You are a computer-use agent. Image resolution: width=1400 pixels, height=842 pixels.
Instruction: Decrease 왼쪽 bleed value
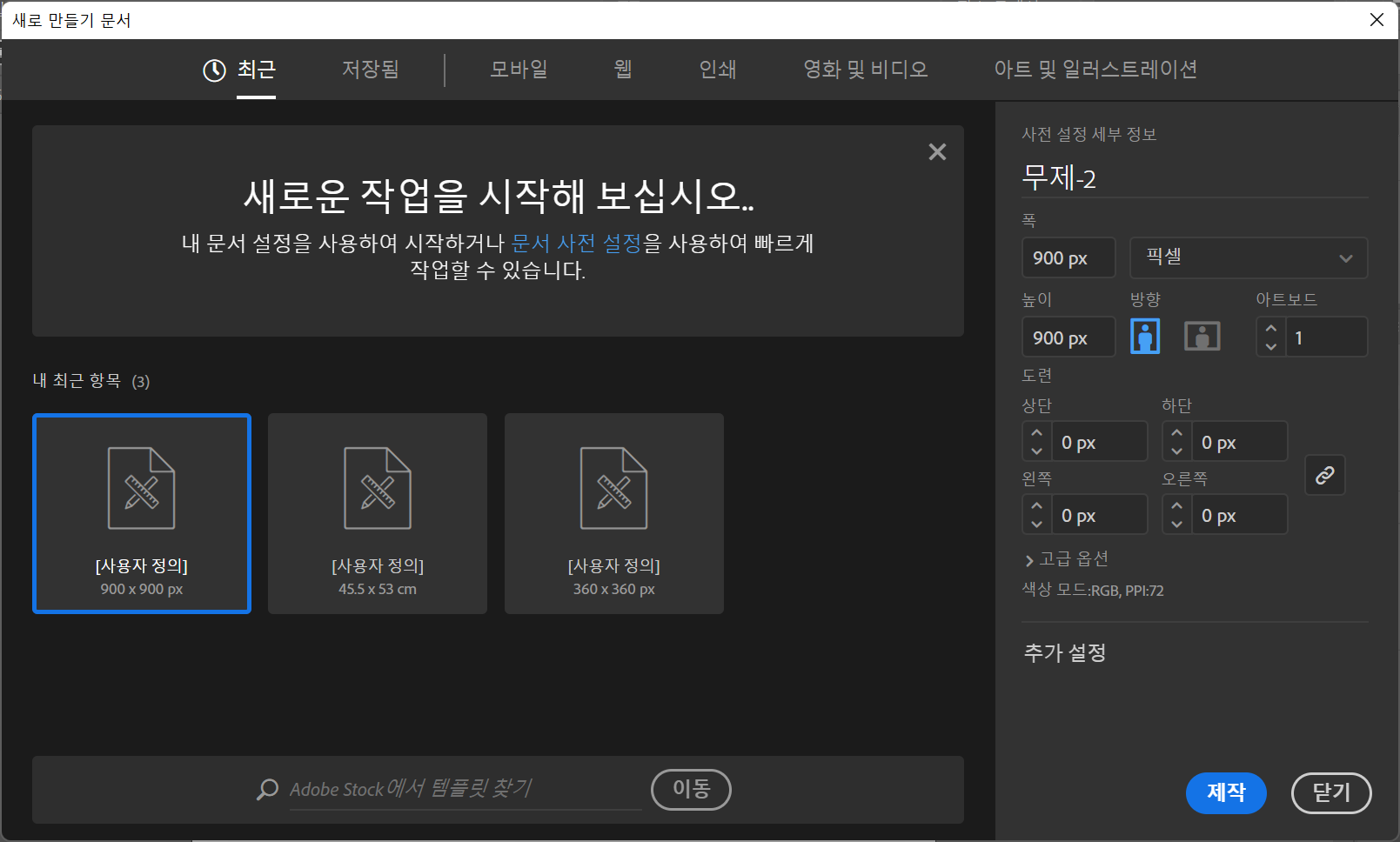[x=1036, y=524]
